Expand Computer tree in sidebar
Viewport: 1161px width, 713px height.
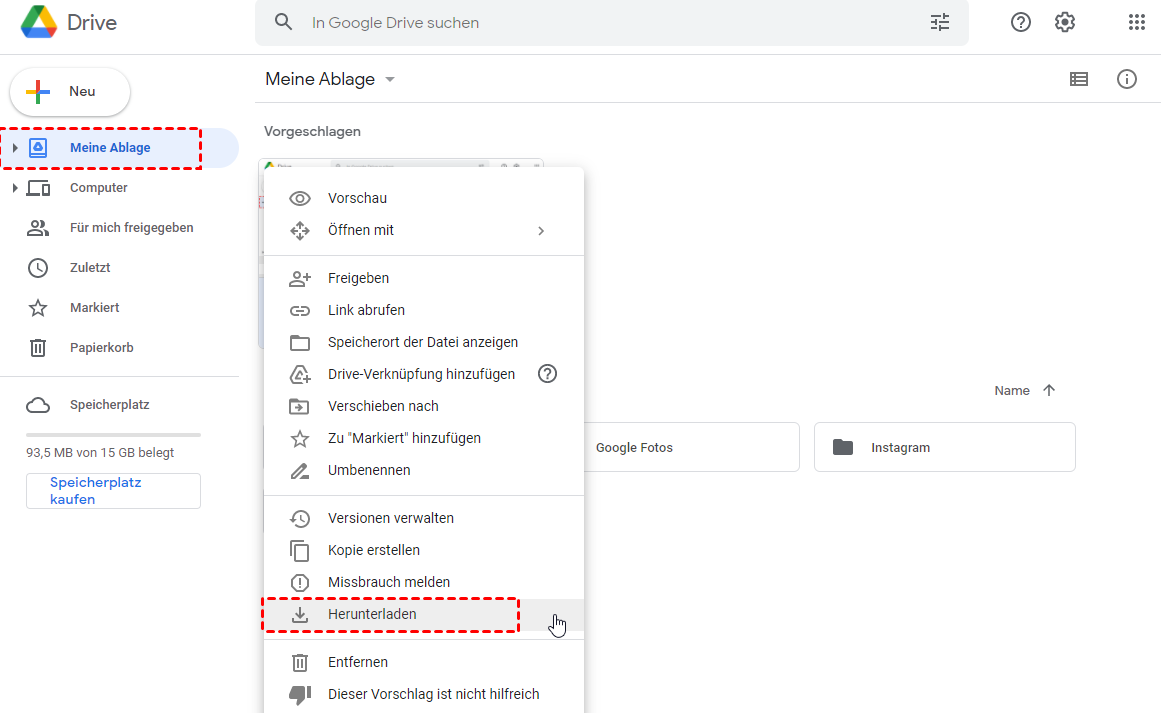pos(15,188)
